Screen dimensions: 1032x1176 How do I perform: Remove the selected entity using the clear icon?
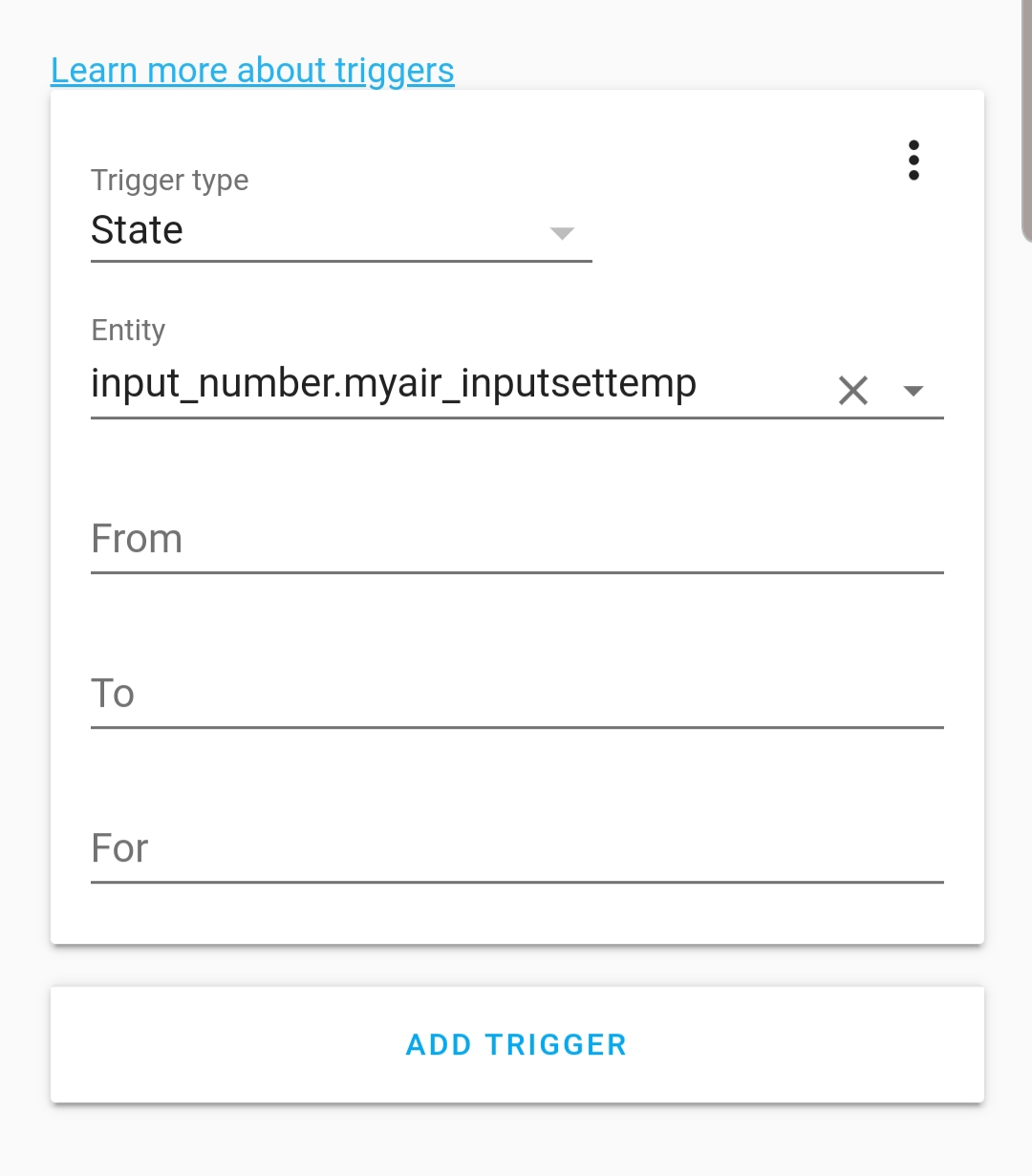pos(852,390)
